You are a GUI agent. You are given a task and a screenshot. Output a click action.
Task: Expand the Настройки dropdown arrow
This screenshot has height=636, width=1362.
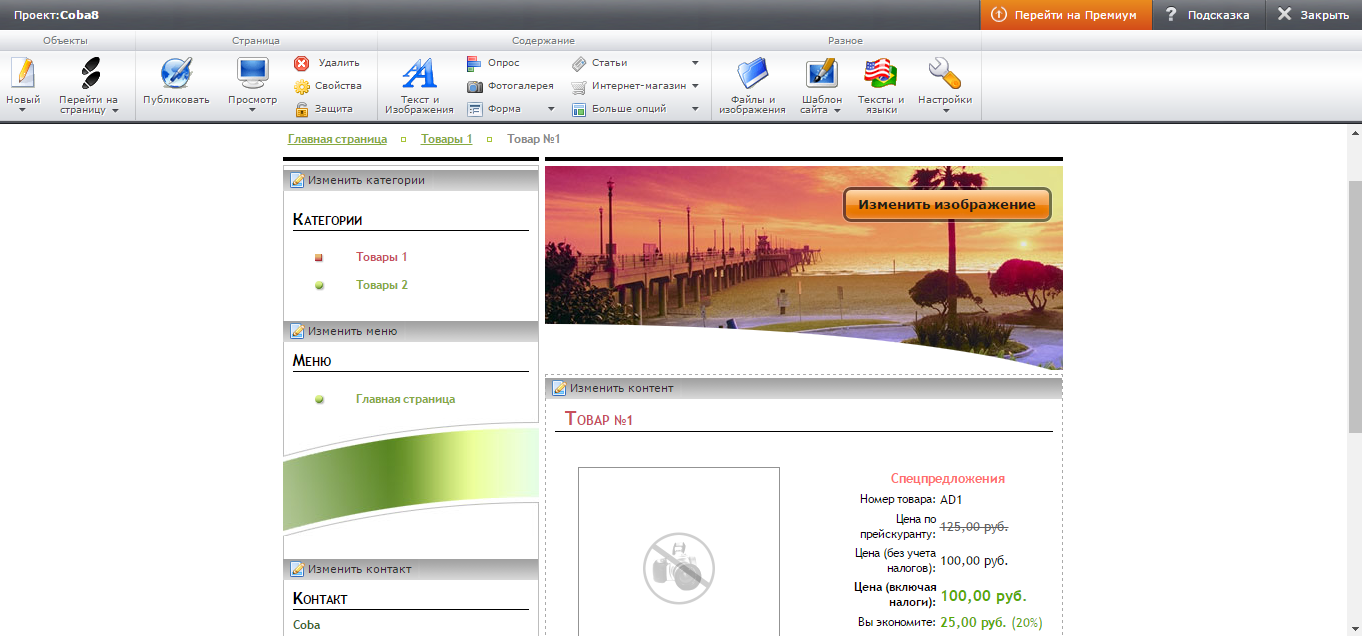click(945, 111)
